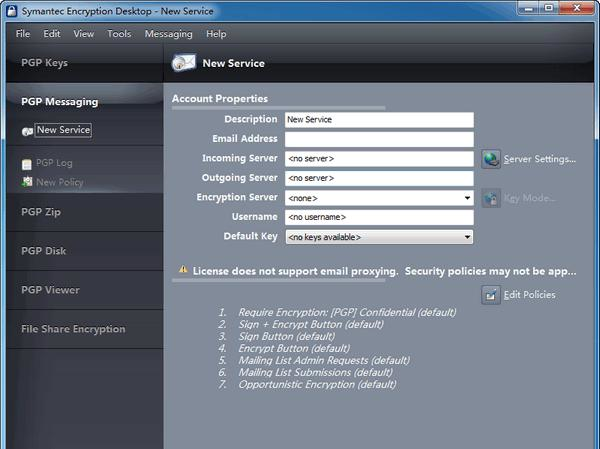
Task: Open the Messaging menu
Action: 168,34
